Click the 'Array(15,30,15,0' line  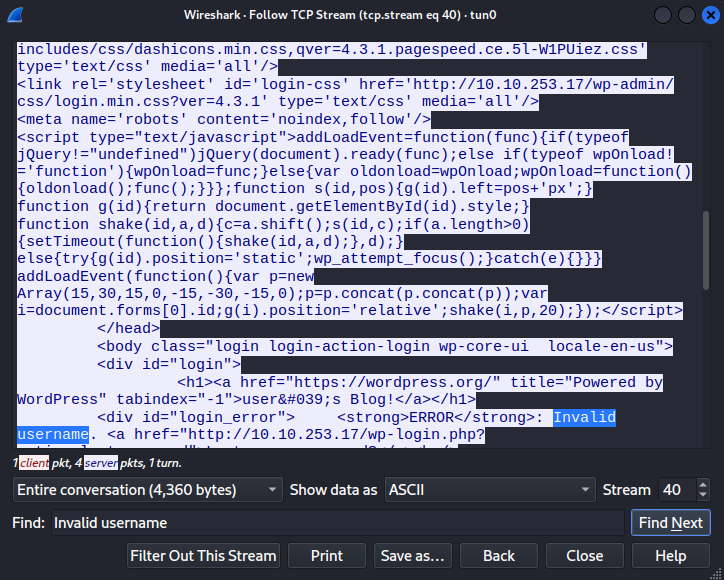coord(282,293)
